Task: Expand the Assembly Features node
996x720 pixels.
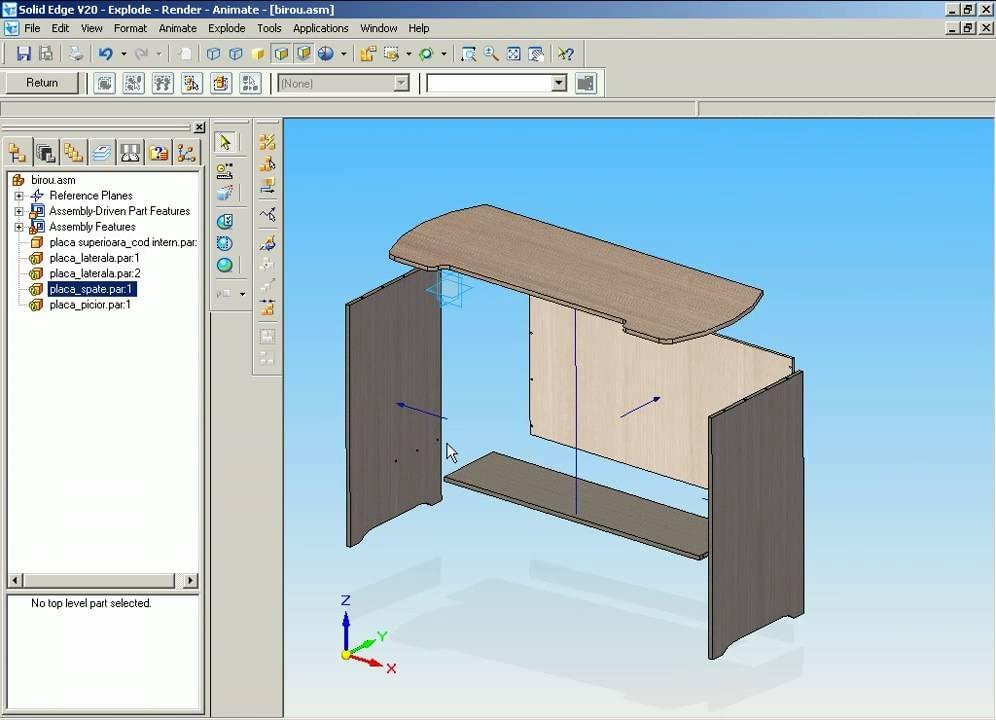Action: [x=19, y=227]
